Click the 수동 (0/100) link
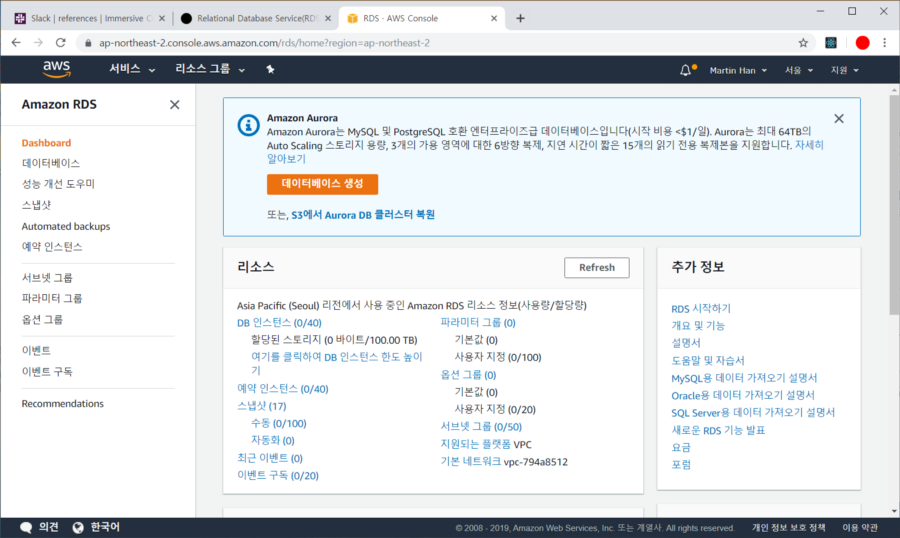Viewport: 900px width, 538px height. pyautogui.click(x=278, y=423)
